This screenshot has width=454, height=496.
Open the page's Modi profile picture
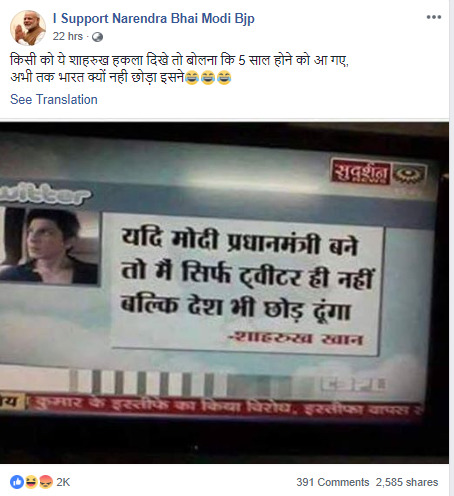pyautogui.click(x=28, y=28)
